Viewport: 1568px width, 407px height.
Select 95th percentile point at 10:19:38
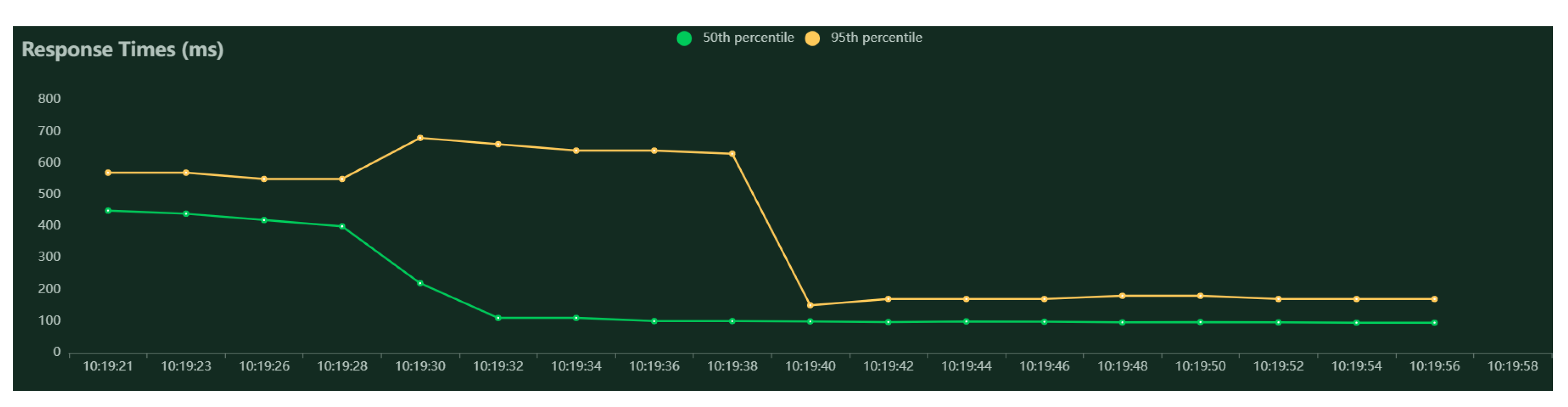(x=732, y=154)
